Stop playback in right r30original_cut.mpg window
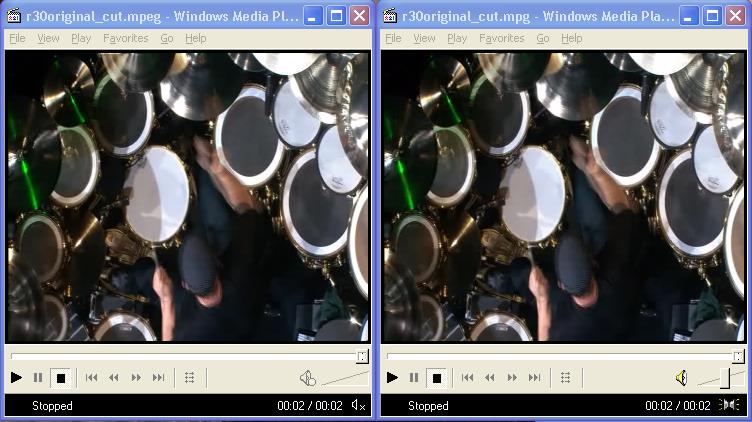This screenshot has height=422, width=752. point(437,378)
